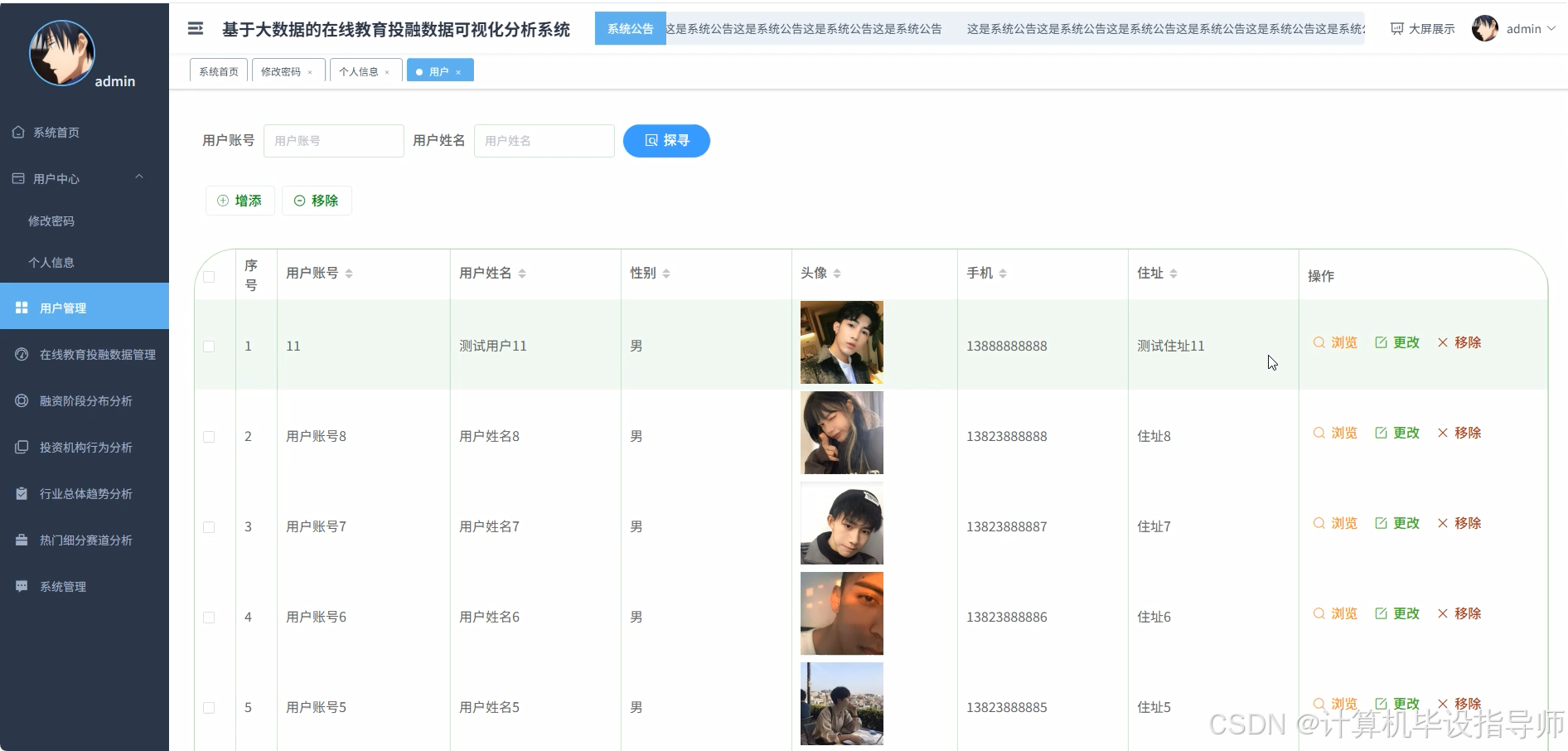
Task: Click 更改 for 用户账号8 row
Action: click(x=1397, y=433)
